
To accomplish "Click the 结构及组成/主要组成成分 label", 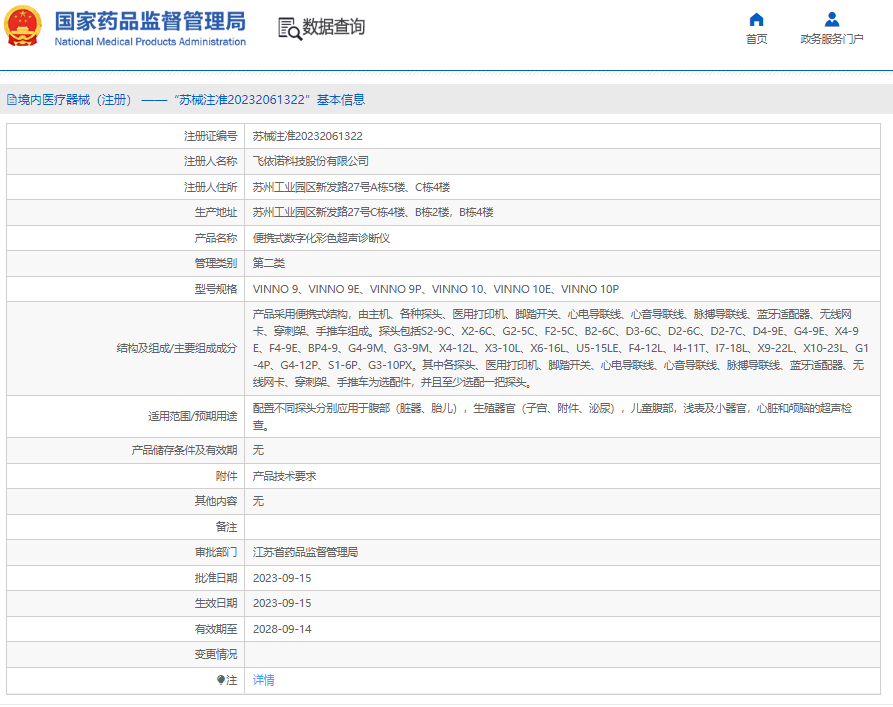I will coord(177,348).
